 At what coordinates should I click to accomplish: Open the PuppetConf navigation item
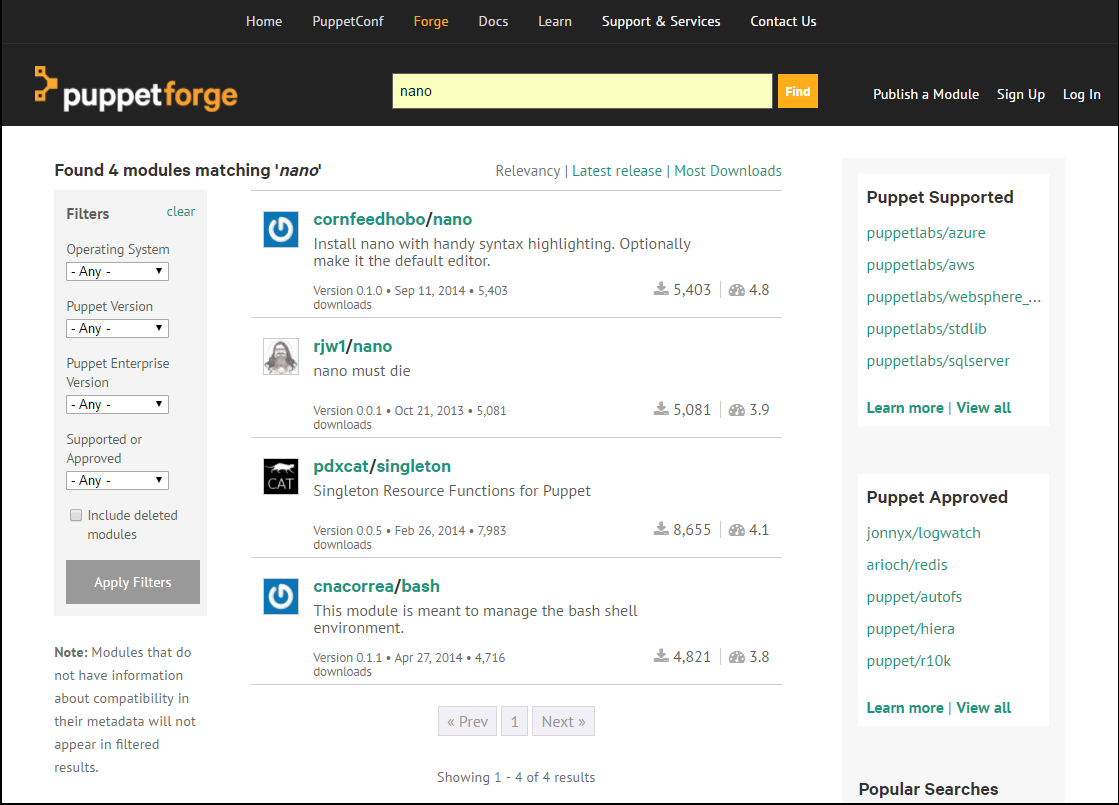(348, 21)
